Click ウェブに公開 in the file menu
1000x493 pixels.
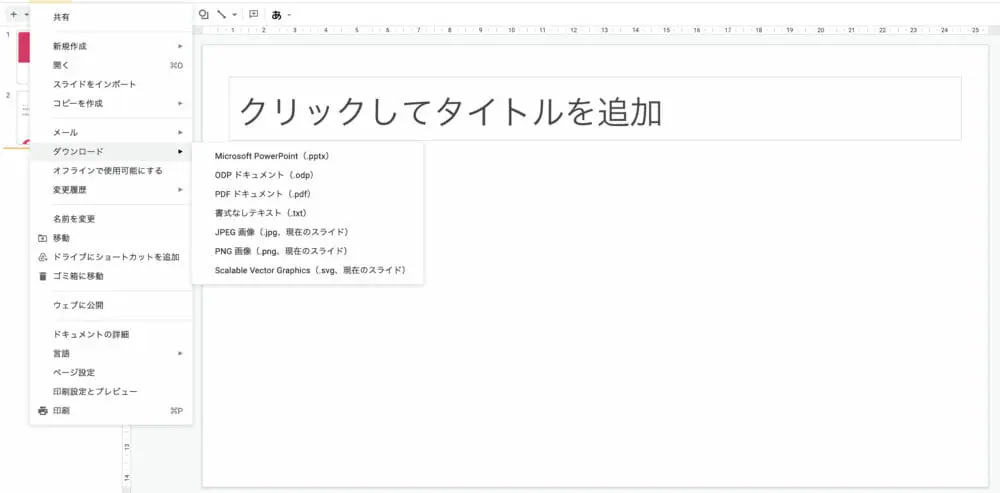tap(78, 305)
